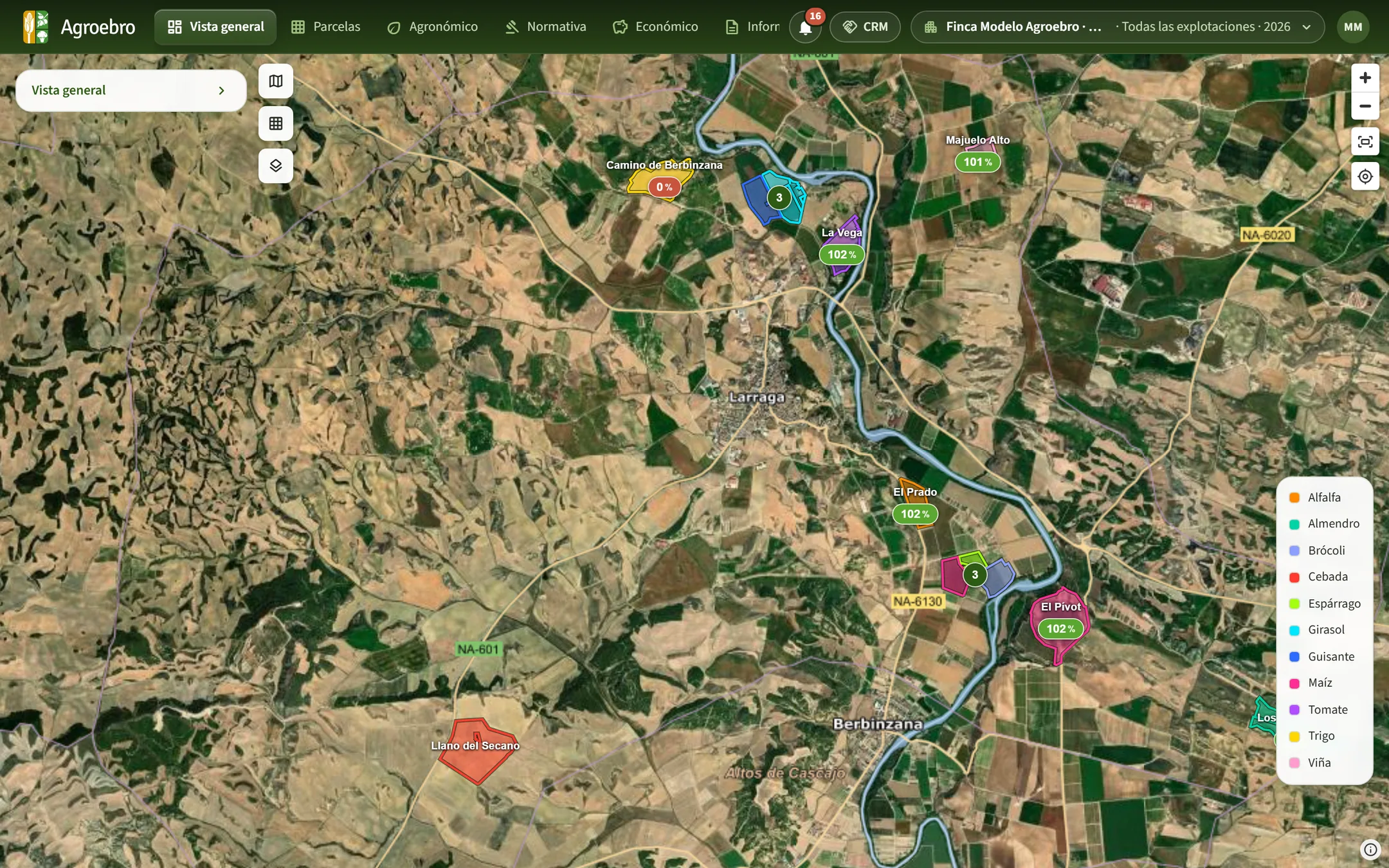Open the Agronómico tab
This screenshot has height=868, width=1389.
pos(432,27)
